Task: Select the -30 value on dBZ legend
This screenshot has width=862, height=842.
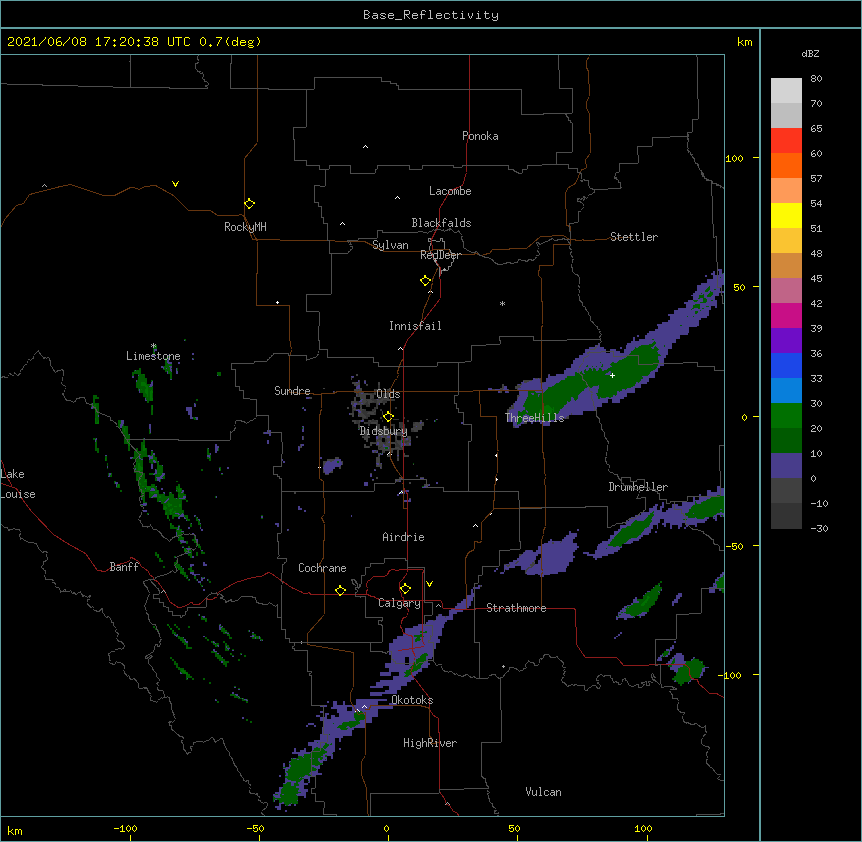Action: click(x=819, y=528)
